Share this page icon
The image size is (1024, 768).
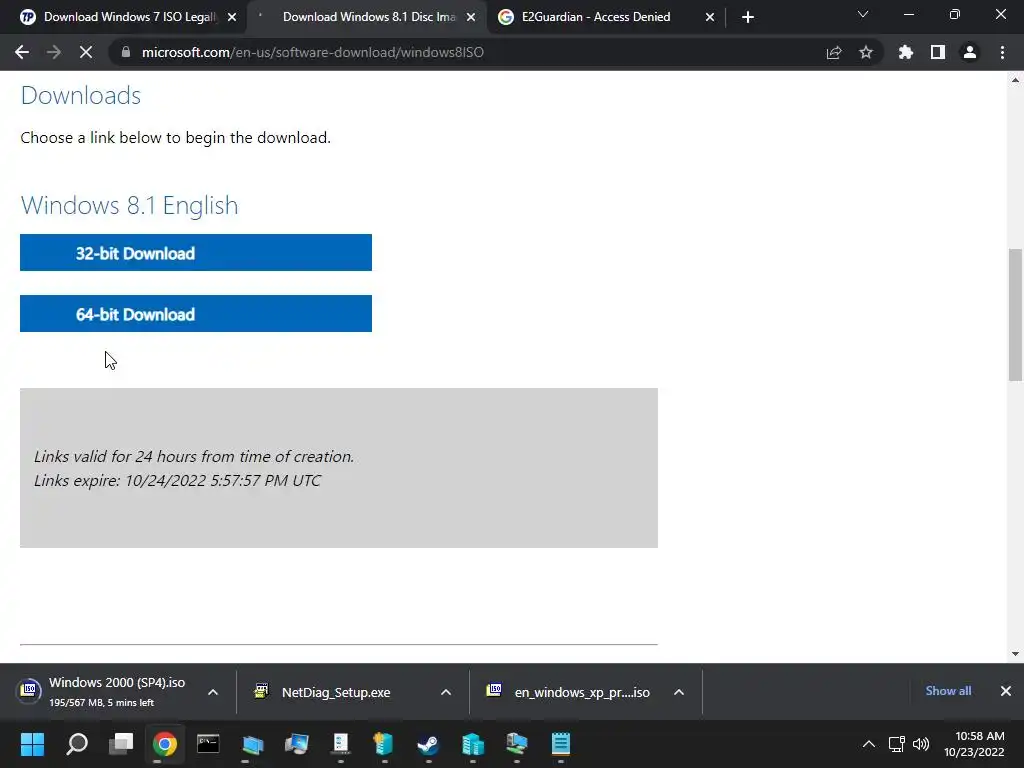(834, 52)
